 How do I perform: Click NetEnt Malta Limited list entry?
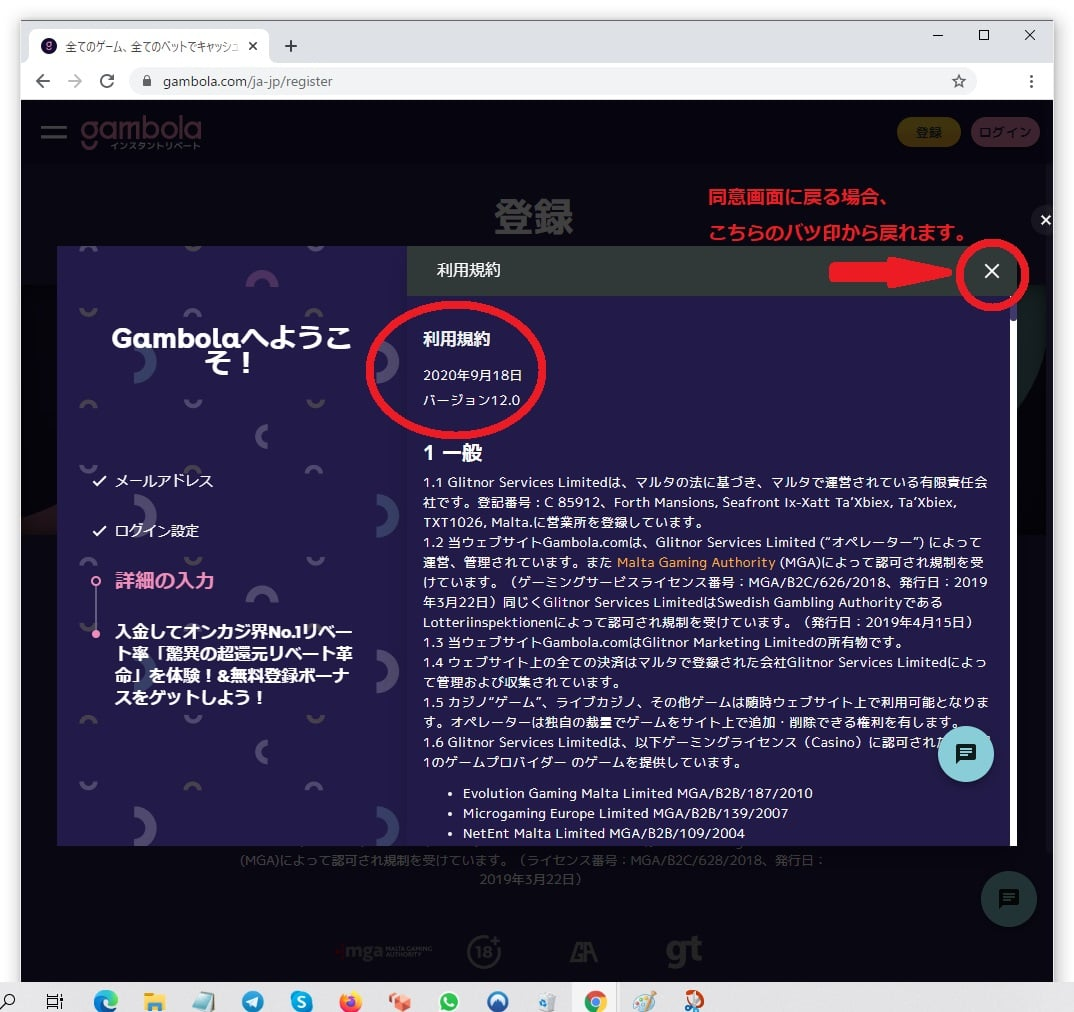tap(603, 833)
